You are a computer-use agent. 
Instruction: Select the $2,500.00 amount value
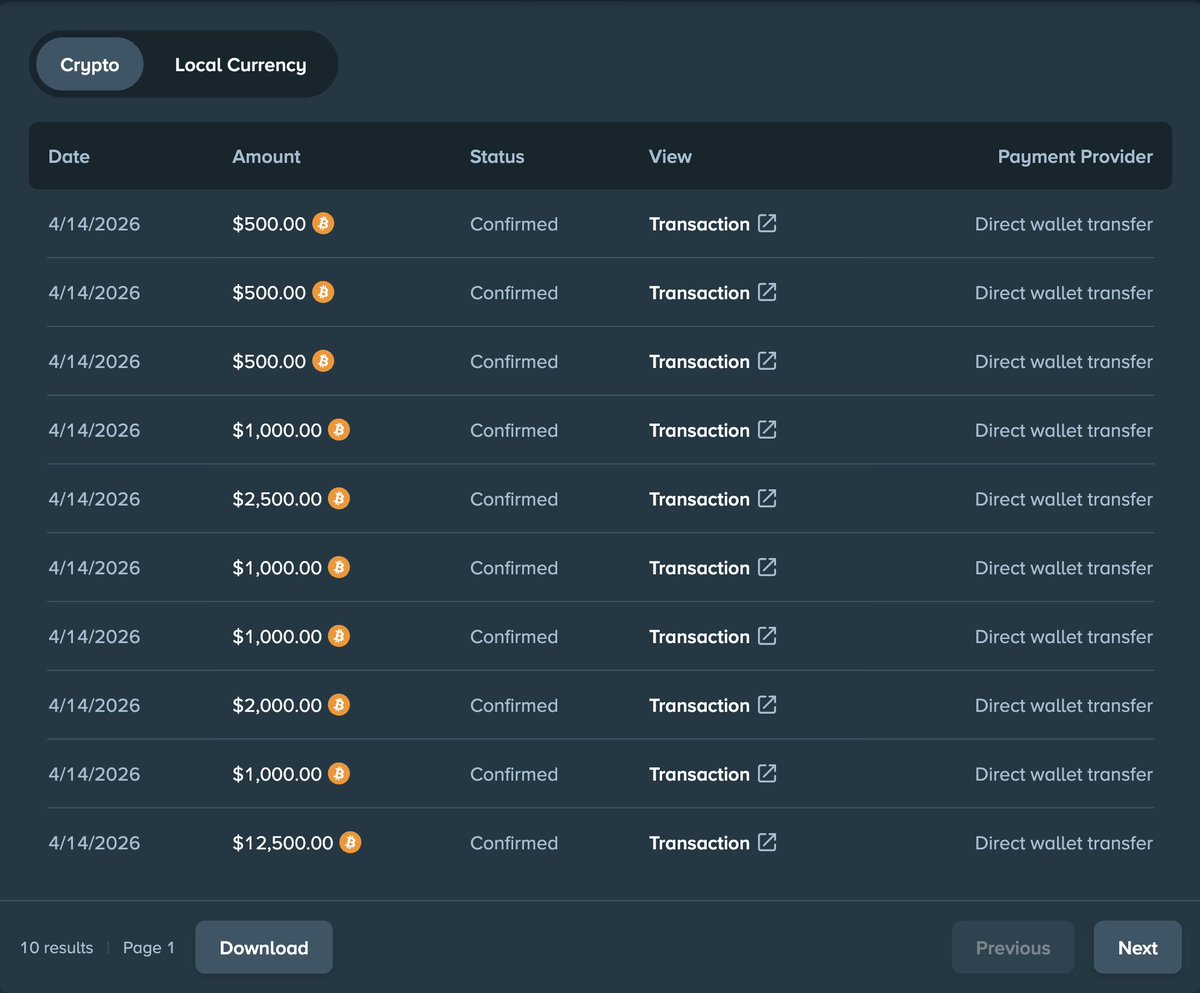[x=277, y=499]
